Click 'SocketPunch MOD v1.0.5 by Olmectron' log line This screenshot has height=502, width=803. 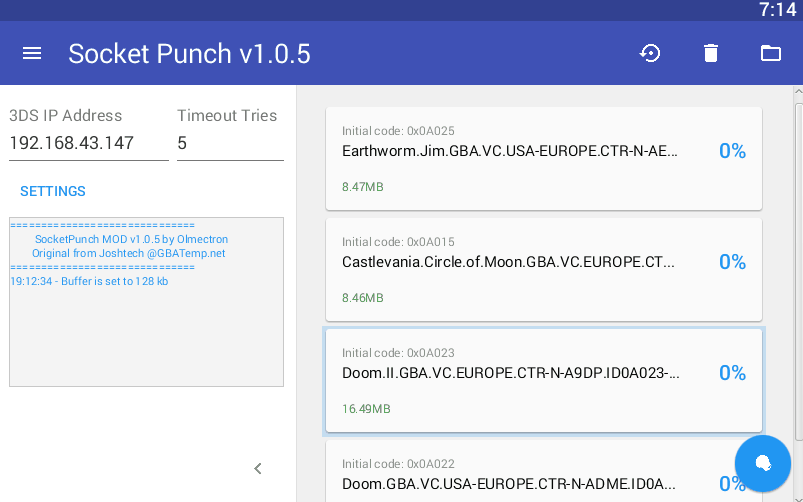click(132, 239)
